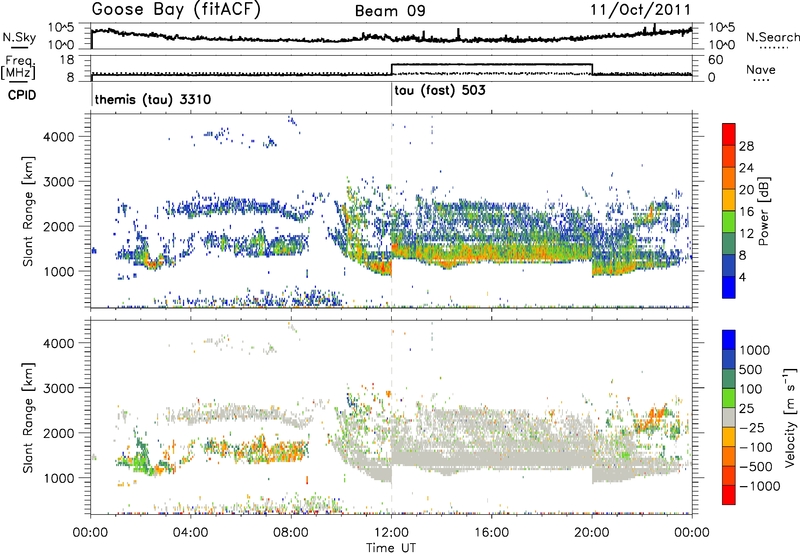Click the 'Beam 09' header label
The width and height of the screenshot is (800, 554).
(x=390, y=11)
